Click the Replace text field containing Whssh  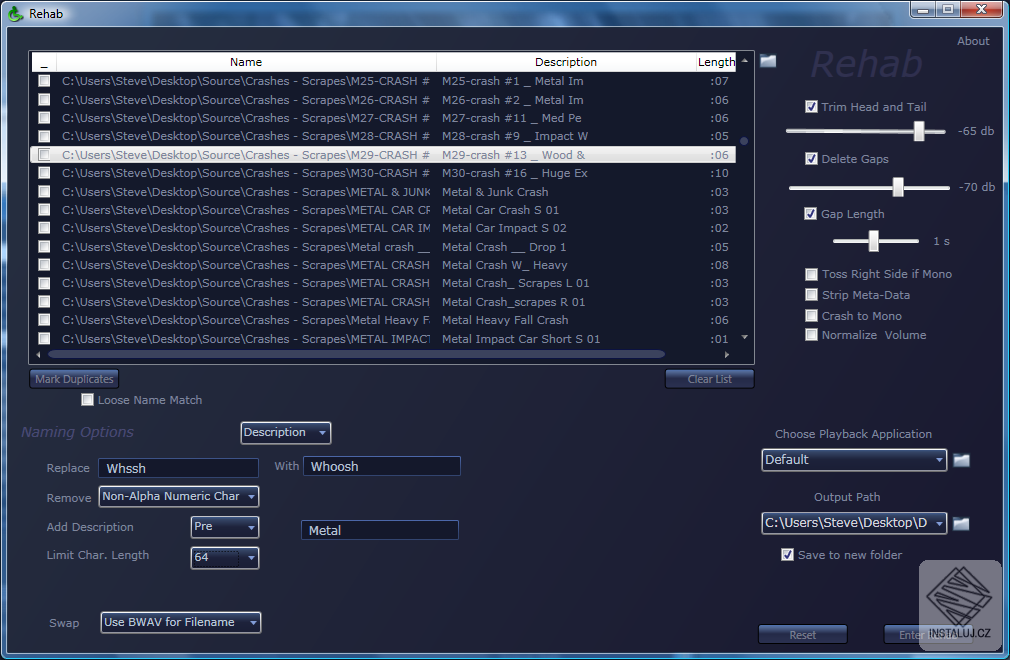(x=178, y=468)
